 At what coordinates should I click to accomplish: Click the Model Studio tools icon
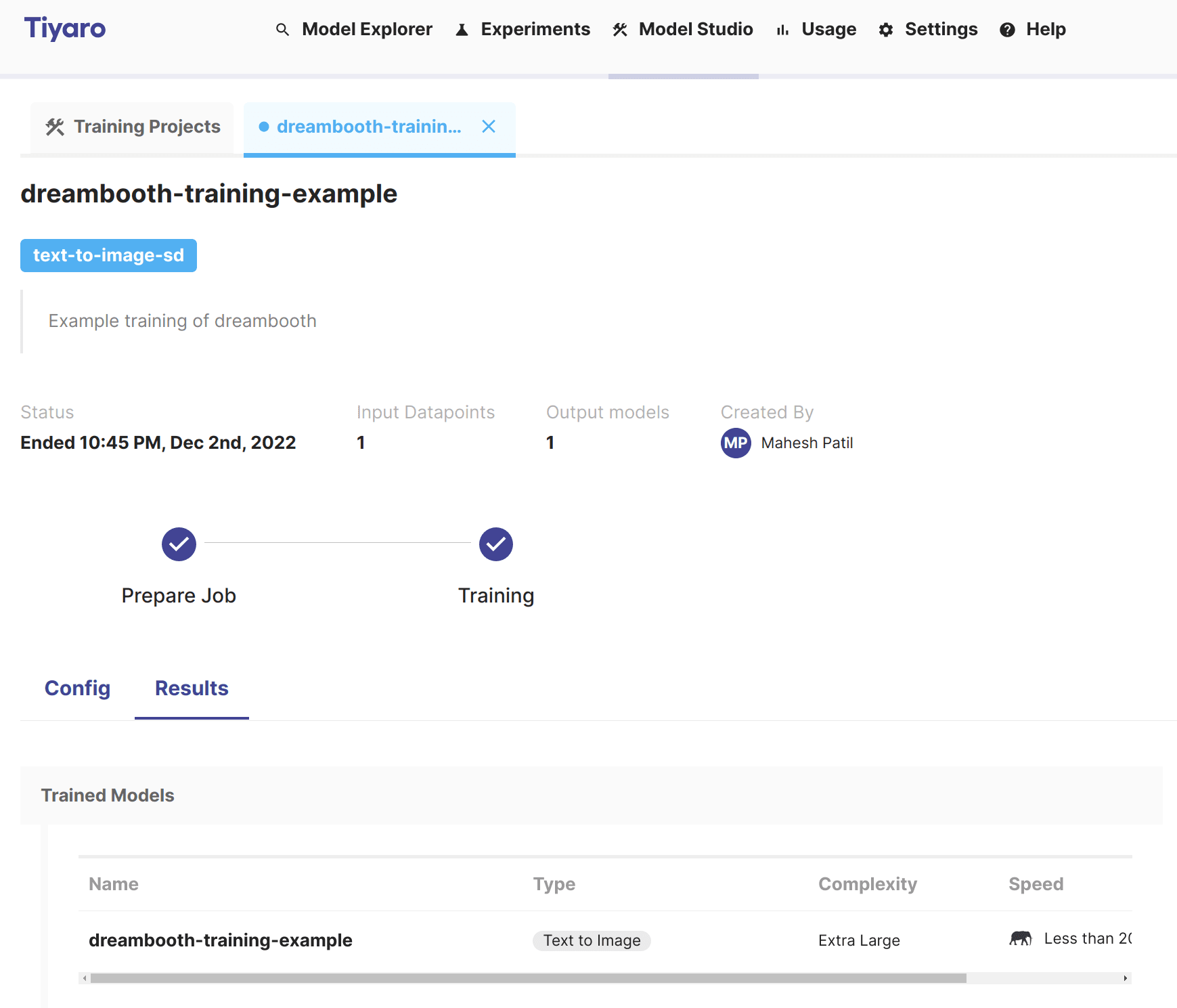620,30
